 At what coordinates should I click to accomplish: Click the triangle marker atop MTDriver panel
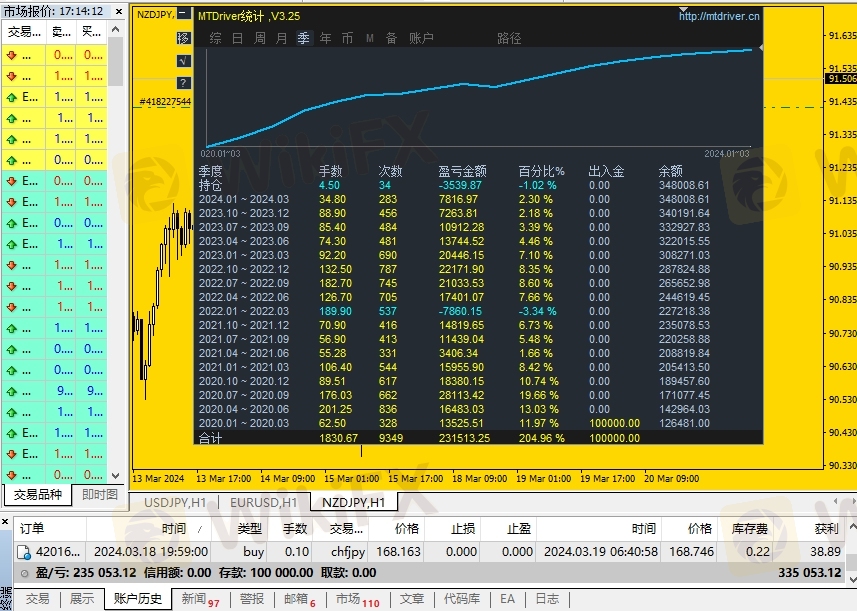684,10
